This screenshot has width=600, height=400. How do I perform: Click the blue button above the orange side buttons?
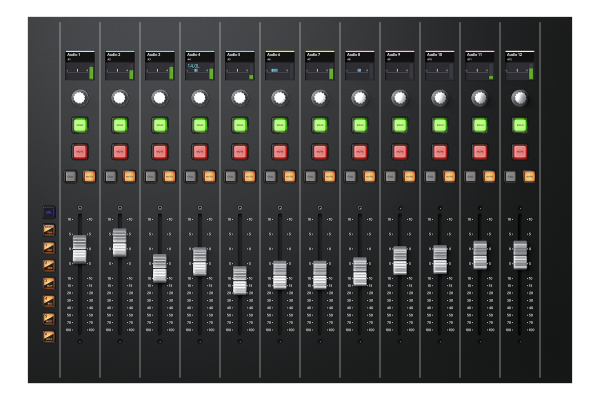pos(49,212)
